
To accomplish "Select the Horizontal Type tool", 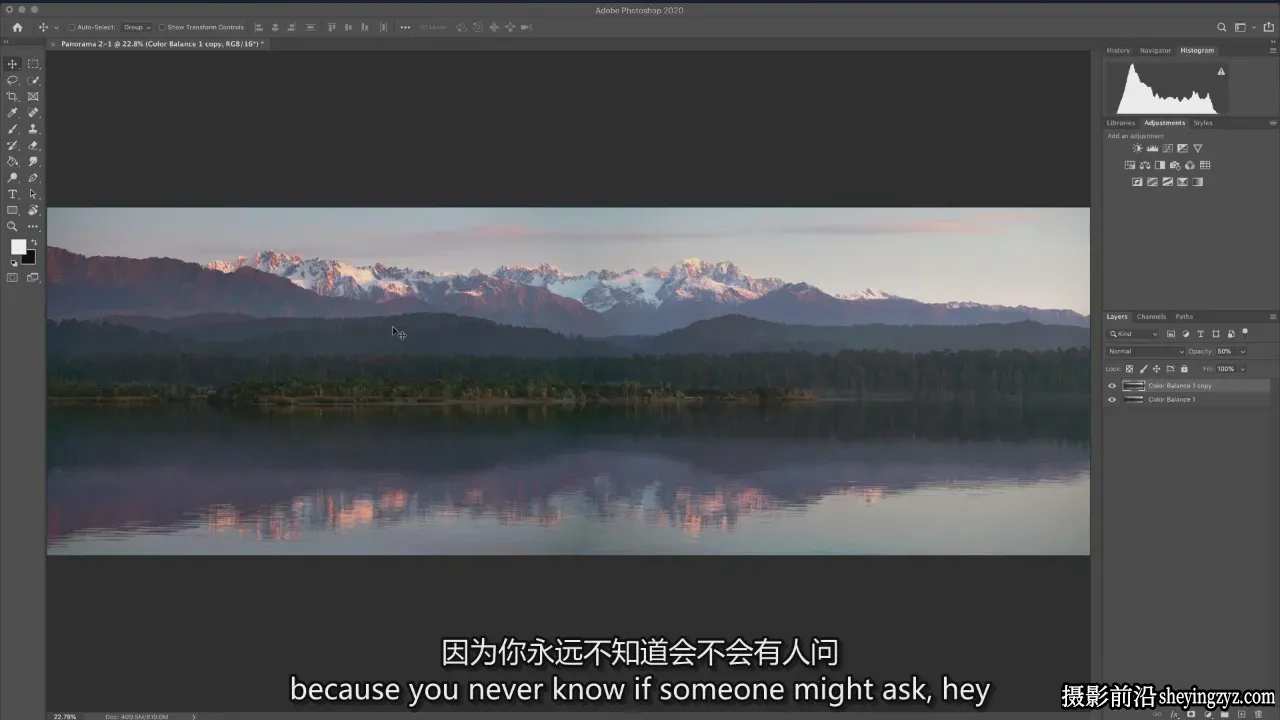I will (12, 194).
